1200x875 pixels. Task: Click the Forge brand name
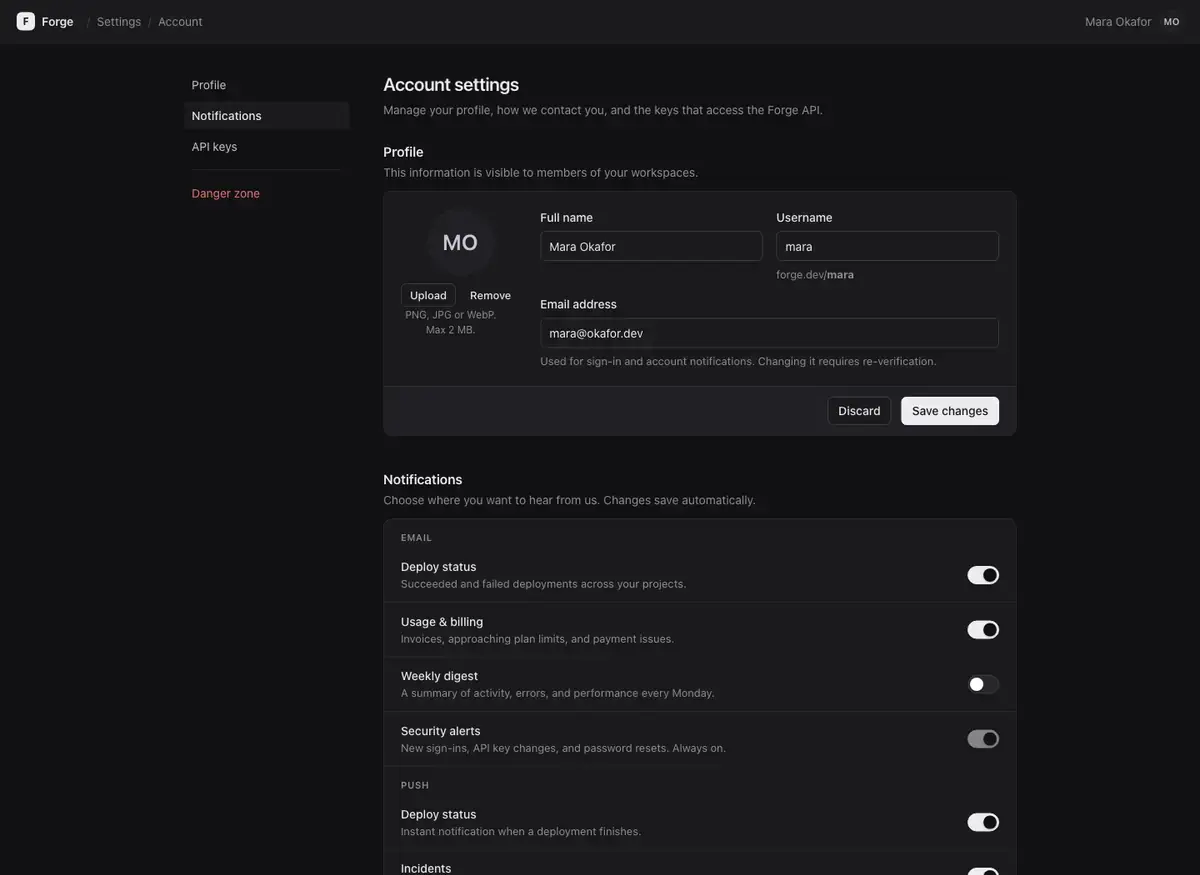pos(57,21)
